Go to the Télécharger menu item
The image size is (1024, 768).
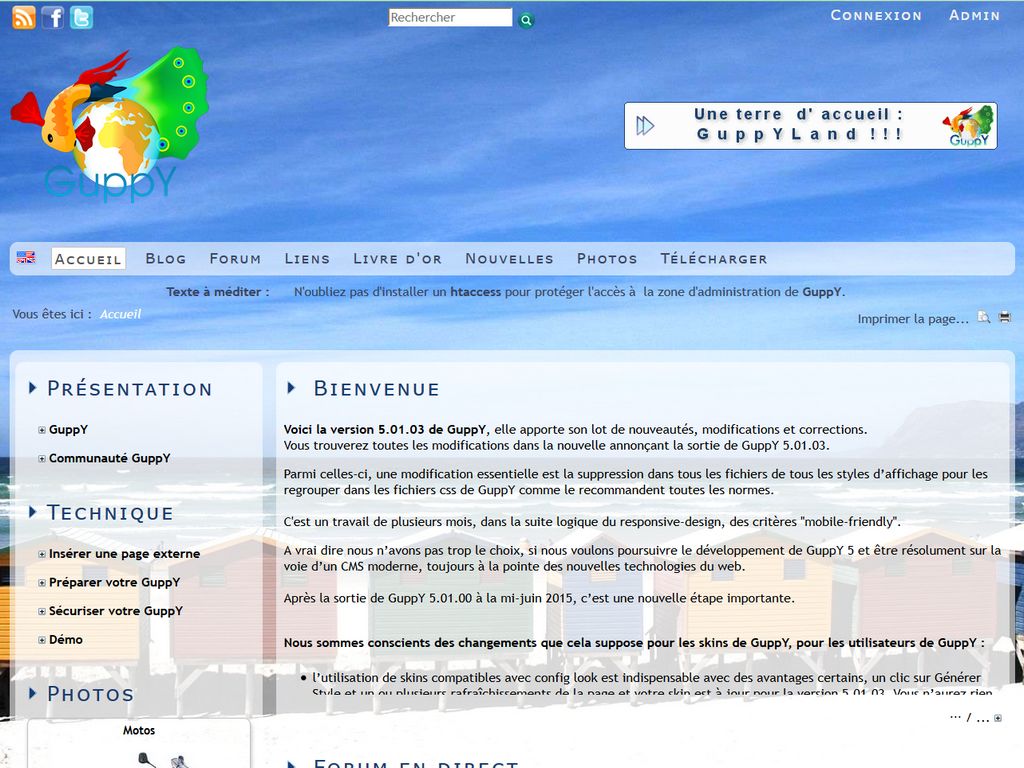click(x=713, y=258)
